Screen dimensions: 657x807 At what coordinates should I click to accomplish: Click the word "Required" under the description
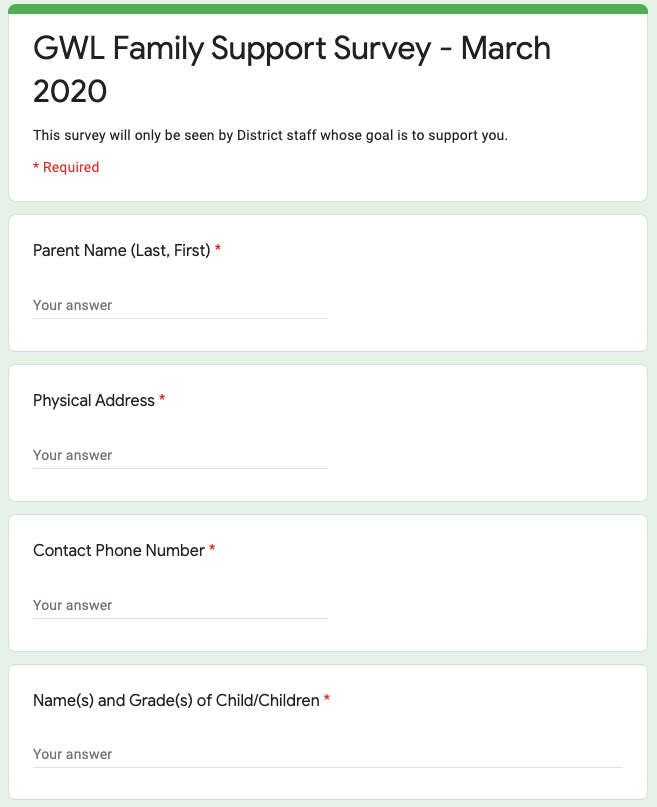point(71,167)
